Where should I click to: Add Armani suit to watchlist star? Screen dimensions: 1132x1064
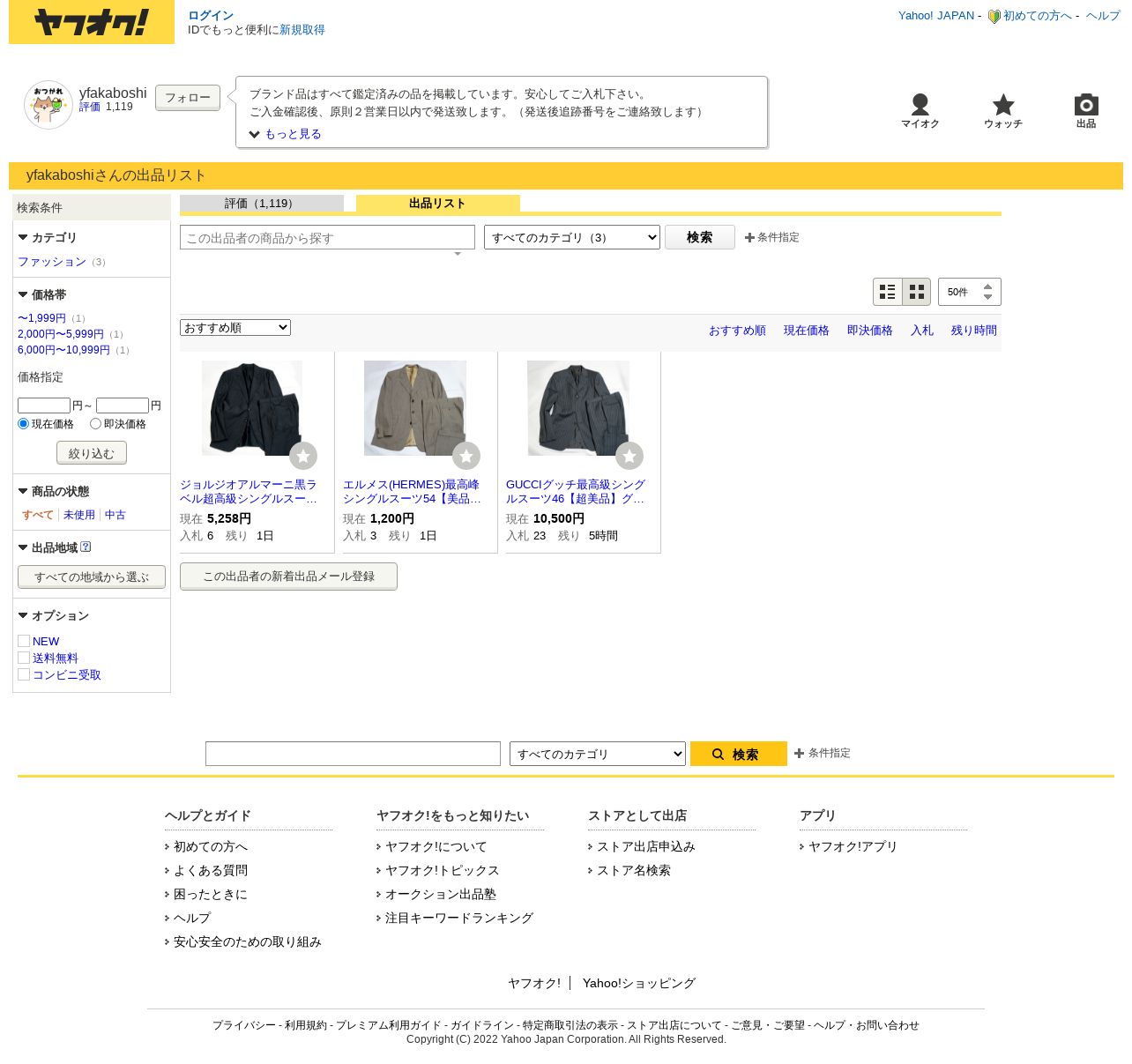pos(303,456)
